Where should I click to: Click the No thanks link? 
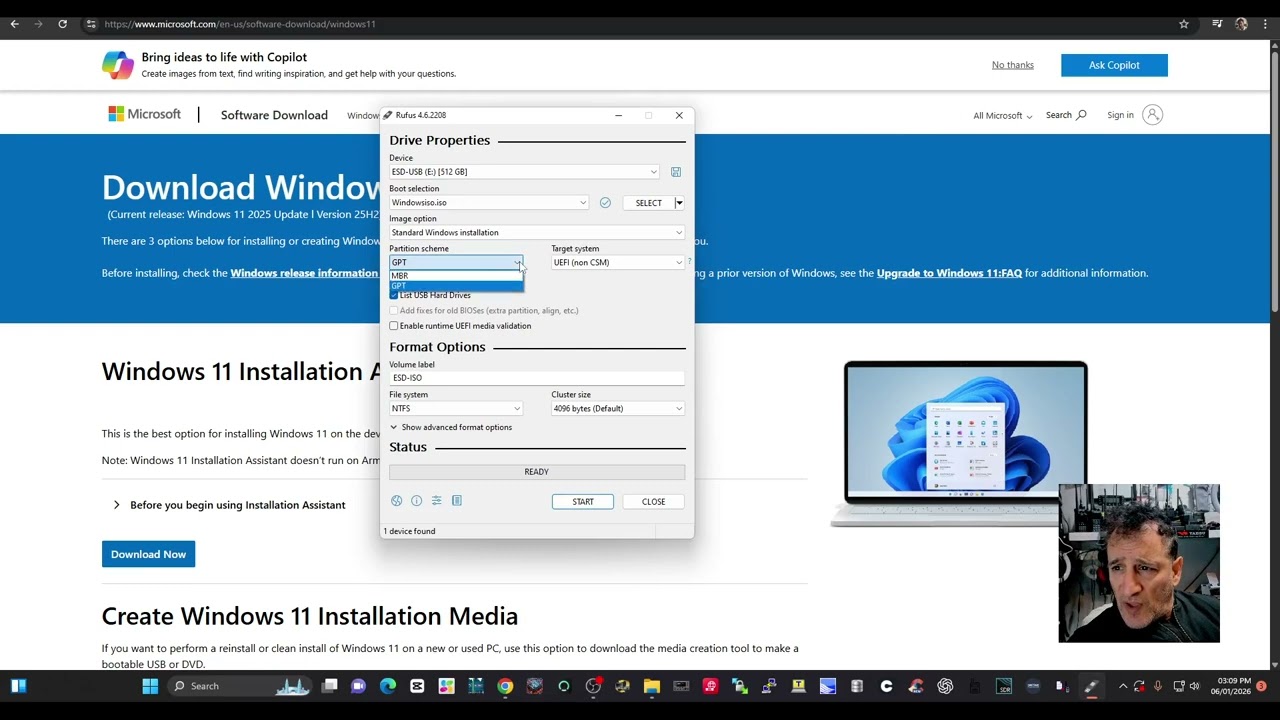point(1013,65)
